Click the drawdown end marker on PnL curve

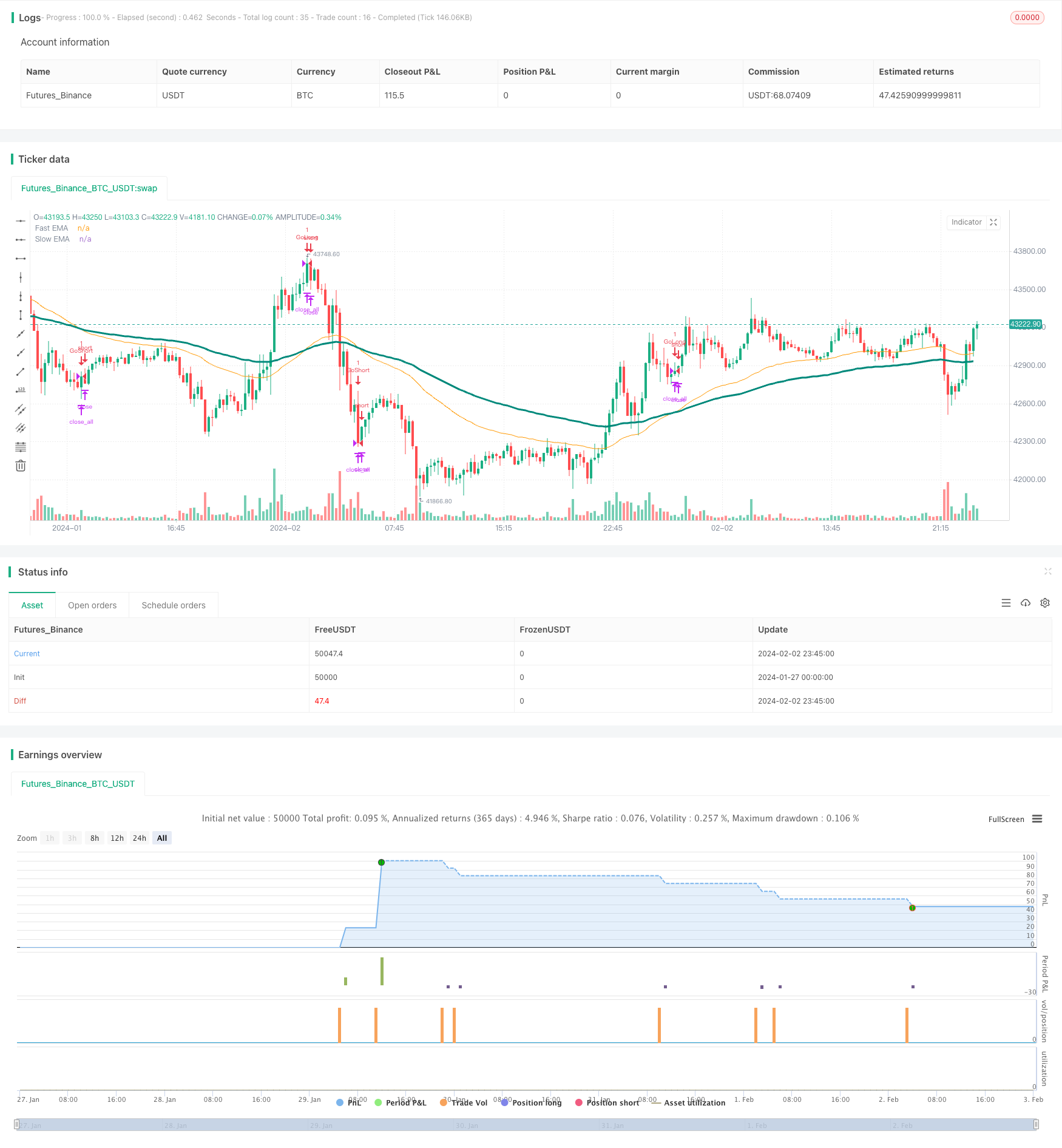point(912,908)
